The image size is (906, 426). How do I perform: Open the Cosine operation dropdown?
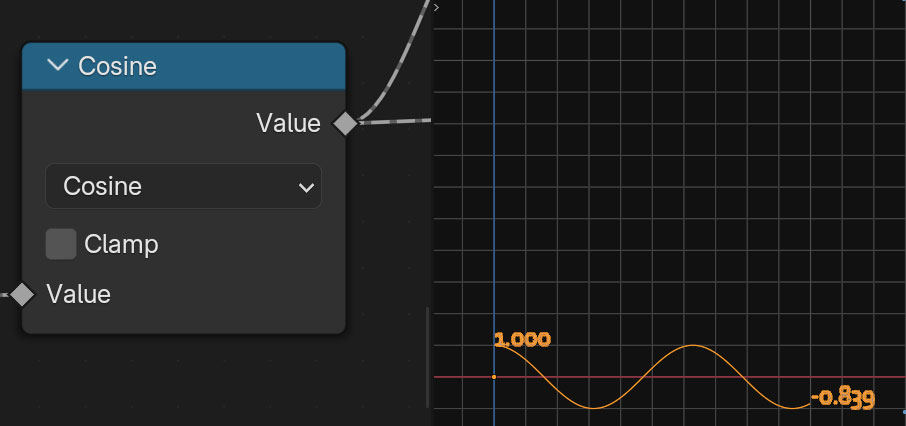[x=183, y=187]
